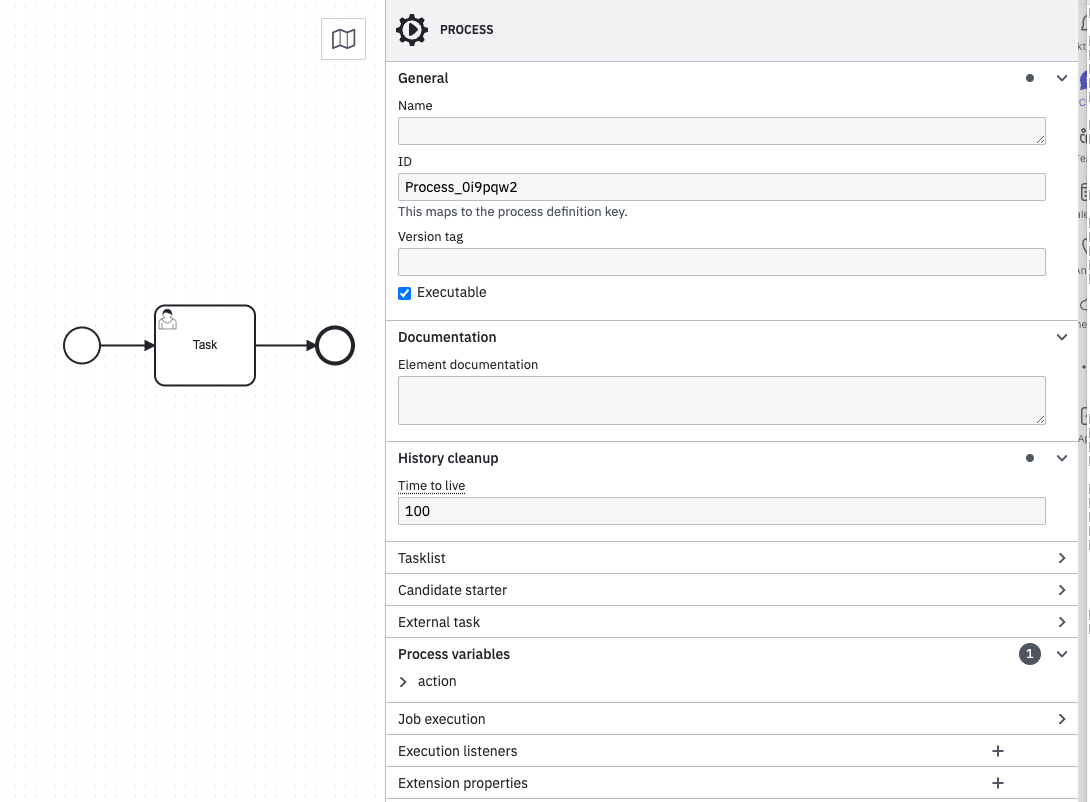Collapse the Documentation section
The image size is (1090, 802).
pos(1062,337)
